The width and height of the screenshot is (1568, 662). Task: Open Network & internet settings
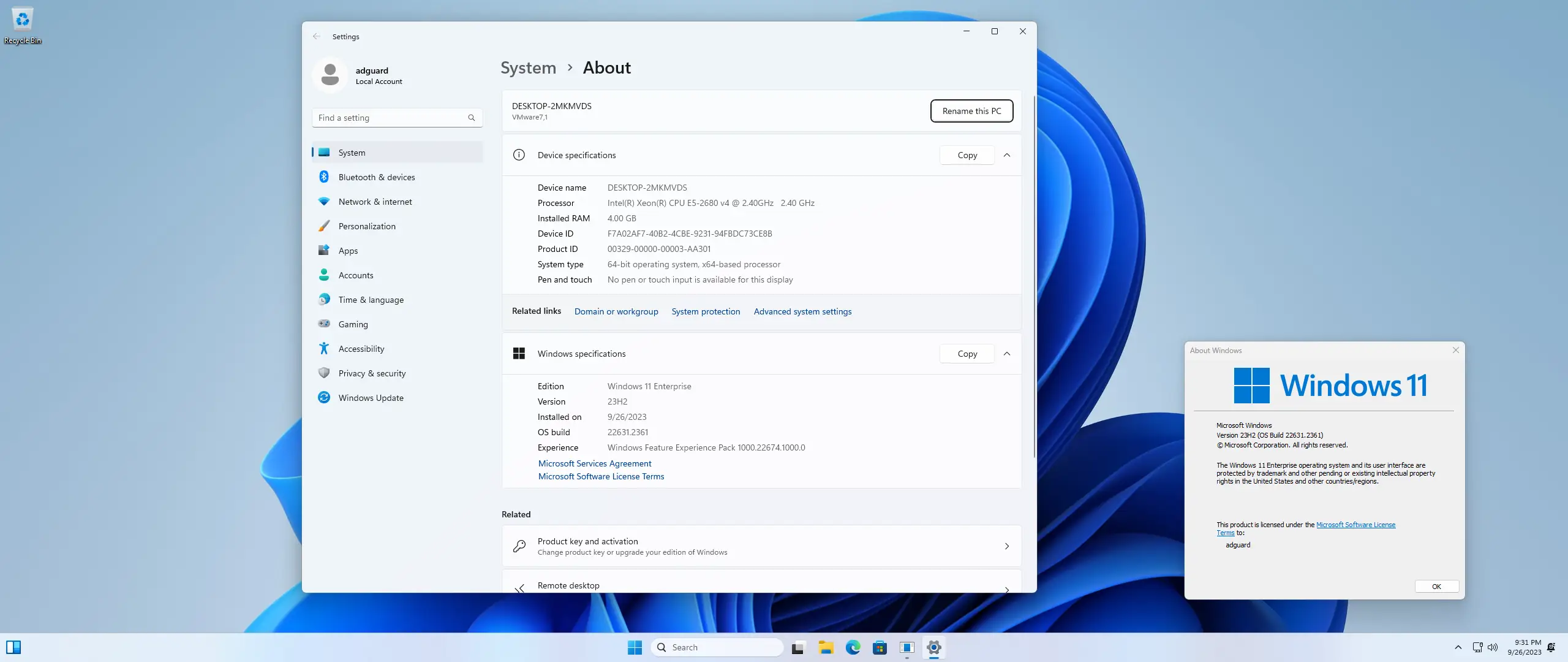pos(375,202)
